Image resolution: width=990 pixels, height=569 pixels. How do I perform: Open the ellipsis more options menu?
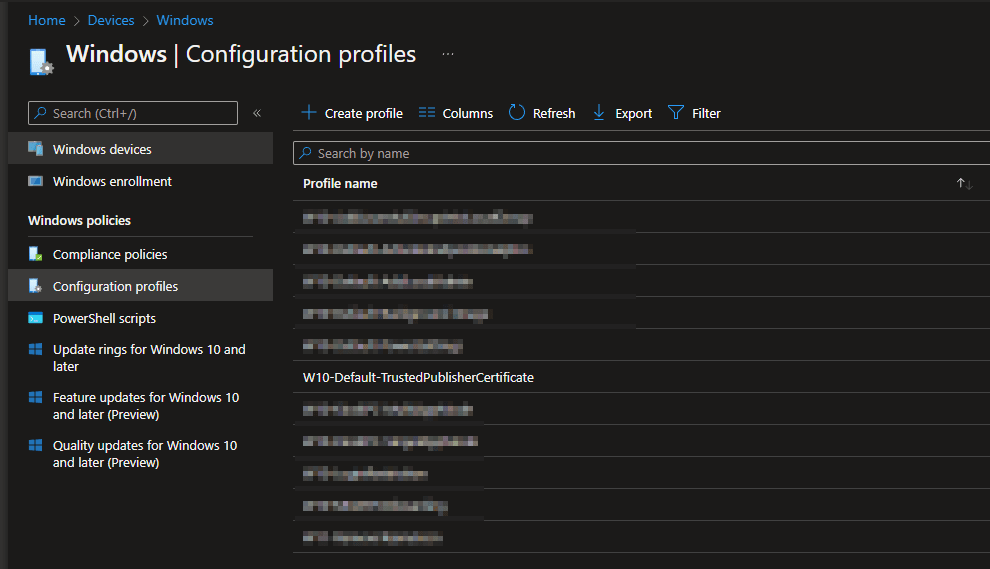tap(448, 54)
